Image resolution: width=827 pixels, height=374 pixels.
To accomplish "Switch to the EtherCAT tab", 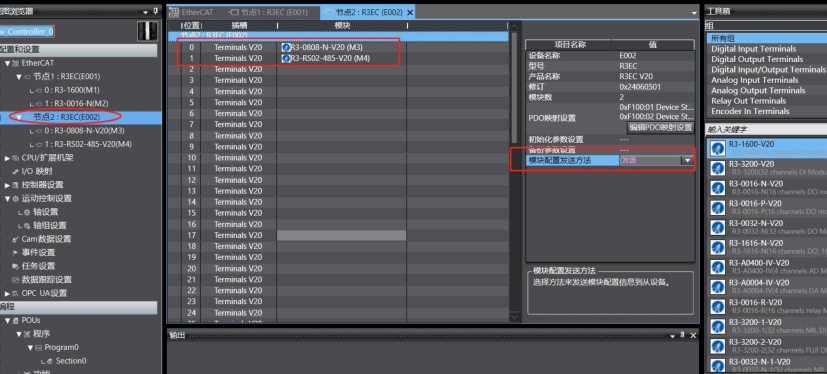I will (193, 12).
